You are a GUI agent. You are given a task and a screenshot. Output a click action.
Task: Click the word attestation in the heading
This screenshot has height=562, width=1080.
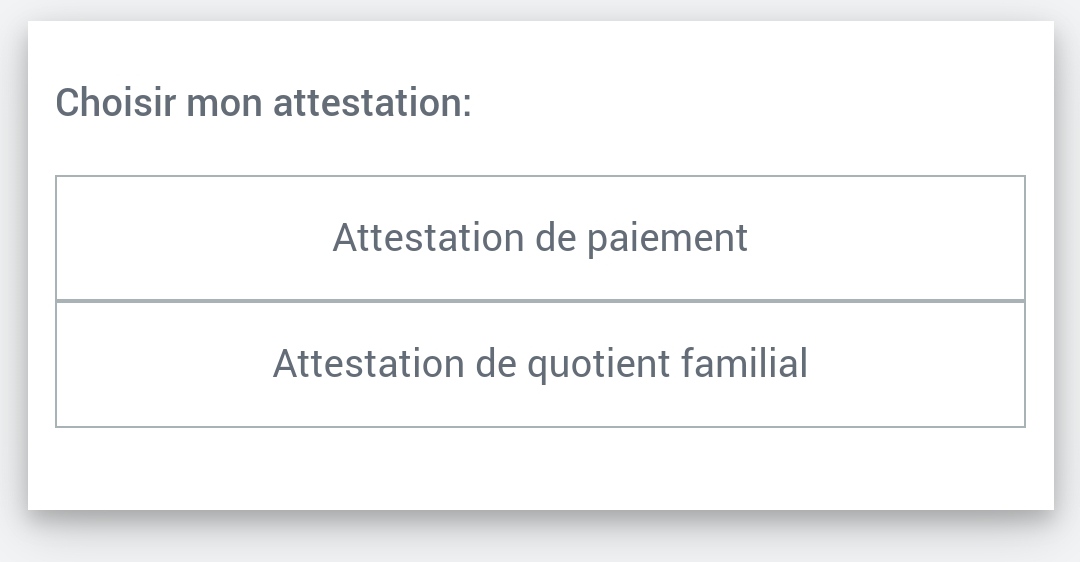pos(368,103)
